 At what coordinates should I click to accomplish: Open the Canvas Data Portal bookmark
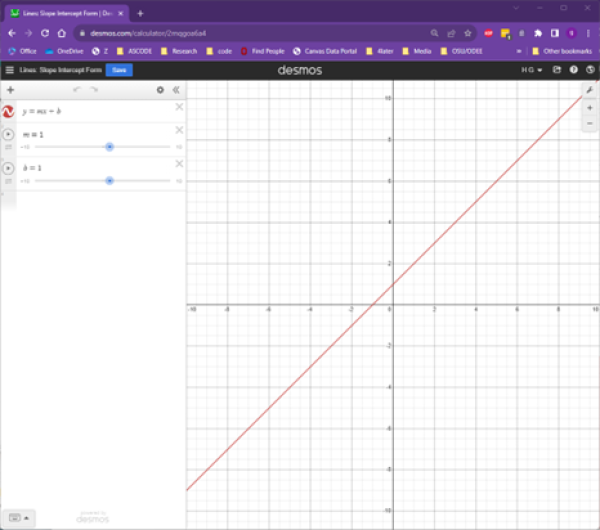pos(325,51)
